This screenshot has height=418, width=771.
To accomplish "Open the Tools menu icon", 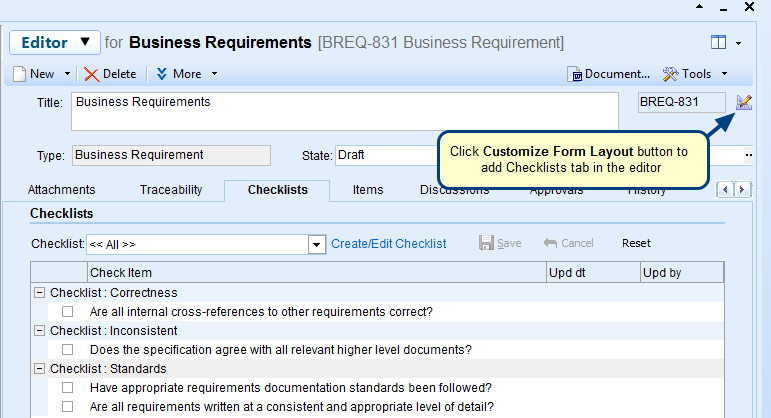I will [x=671, y=74].
